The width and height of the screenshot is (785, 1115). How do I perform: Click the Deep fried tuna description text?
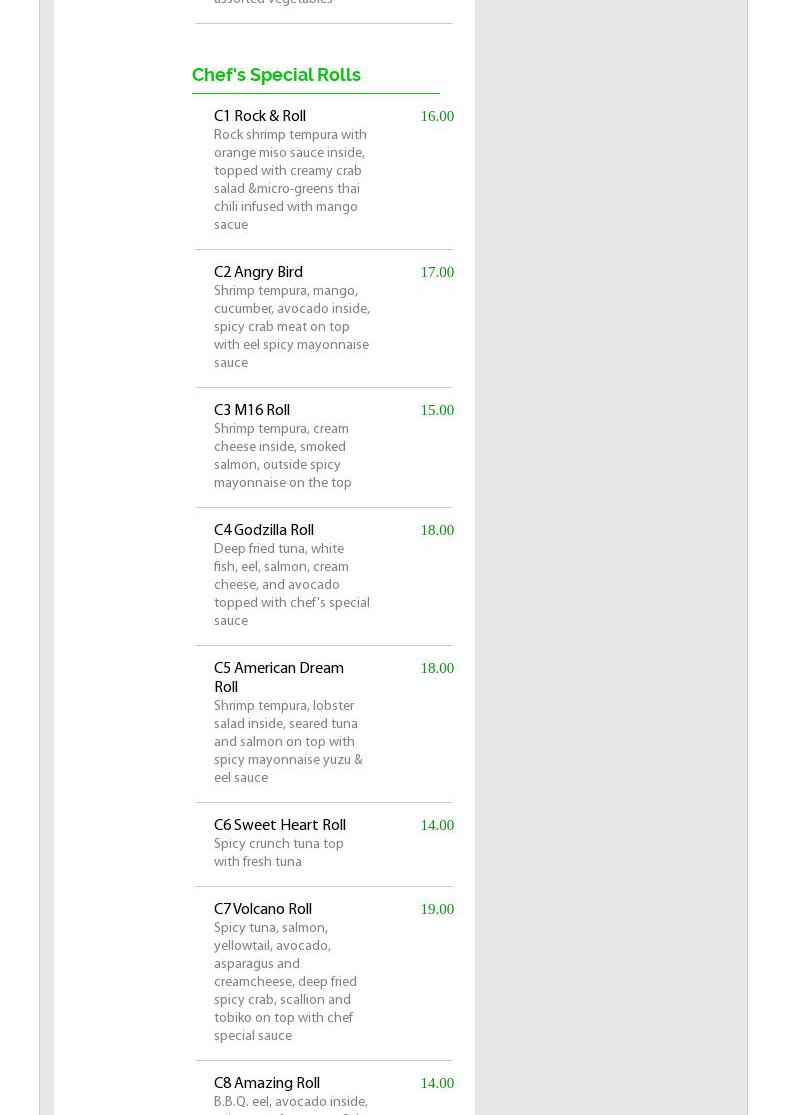291,585
